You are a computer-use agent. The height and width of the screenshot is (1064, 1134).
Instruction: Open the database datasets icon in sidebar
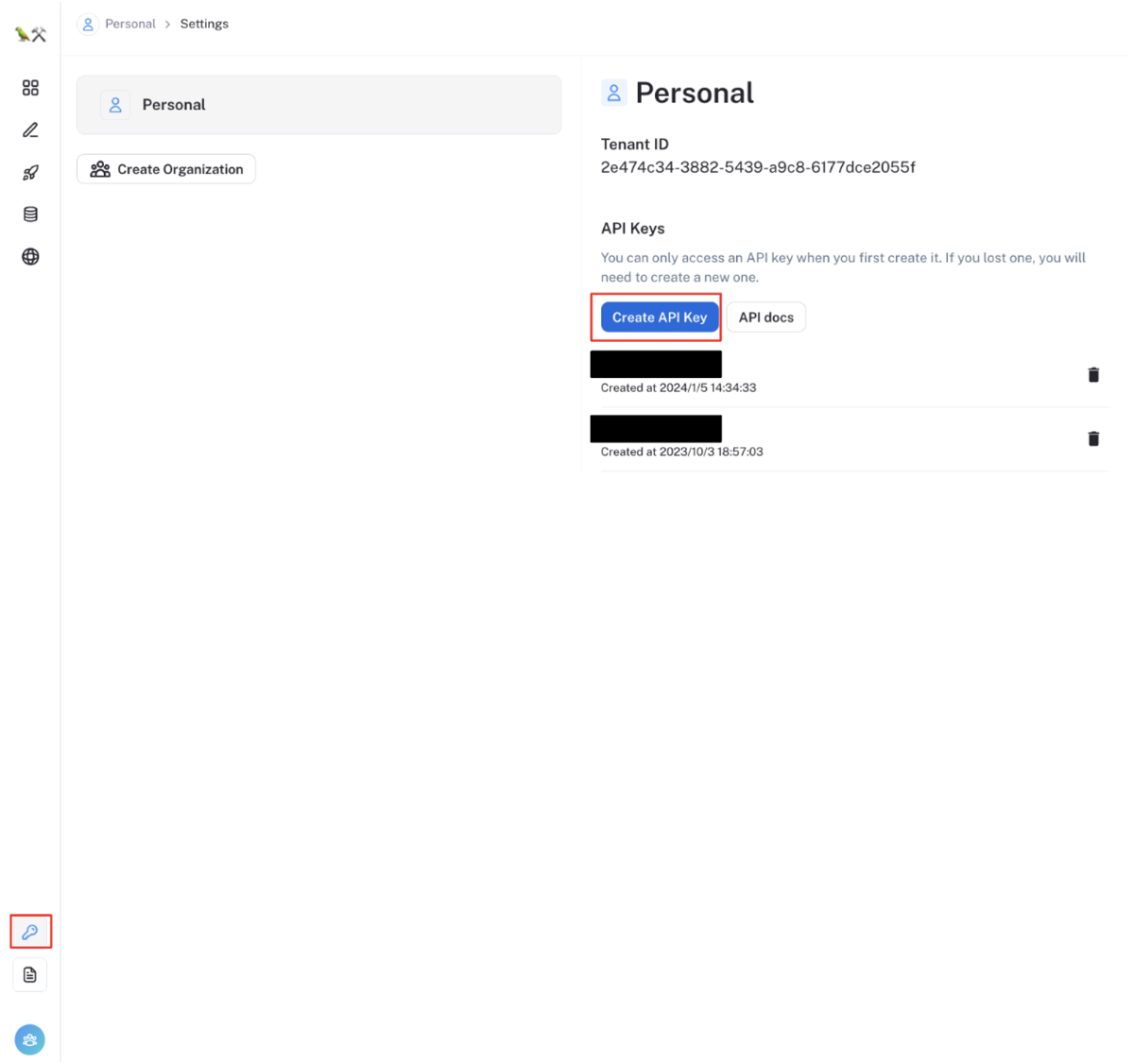[30, 215]
